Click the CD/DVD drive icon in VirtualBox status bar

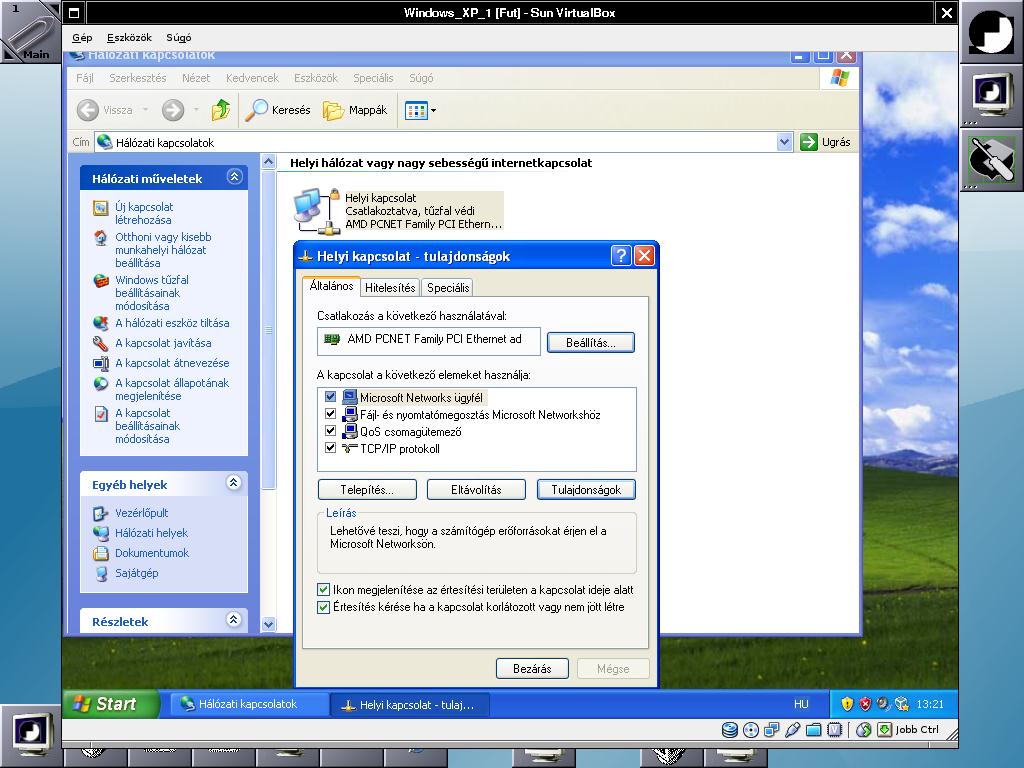coord(751,729)
